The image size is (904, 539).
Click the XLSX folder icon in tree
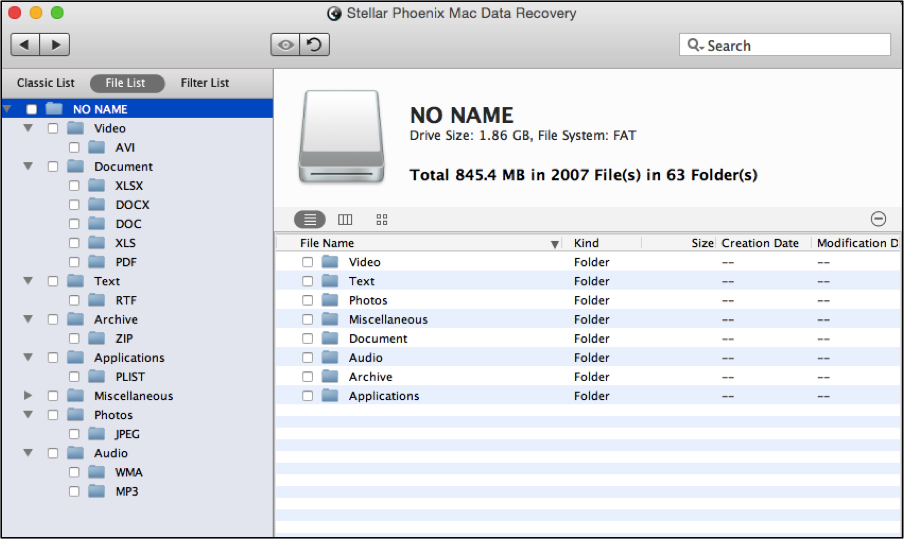pyautogui.click(x=96, y=185)
